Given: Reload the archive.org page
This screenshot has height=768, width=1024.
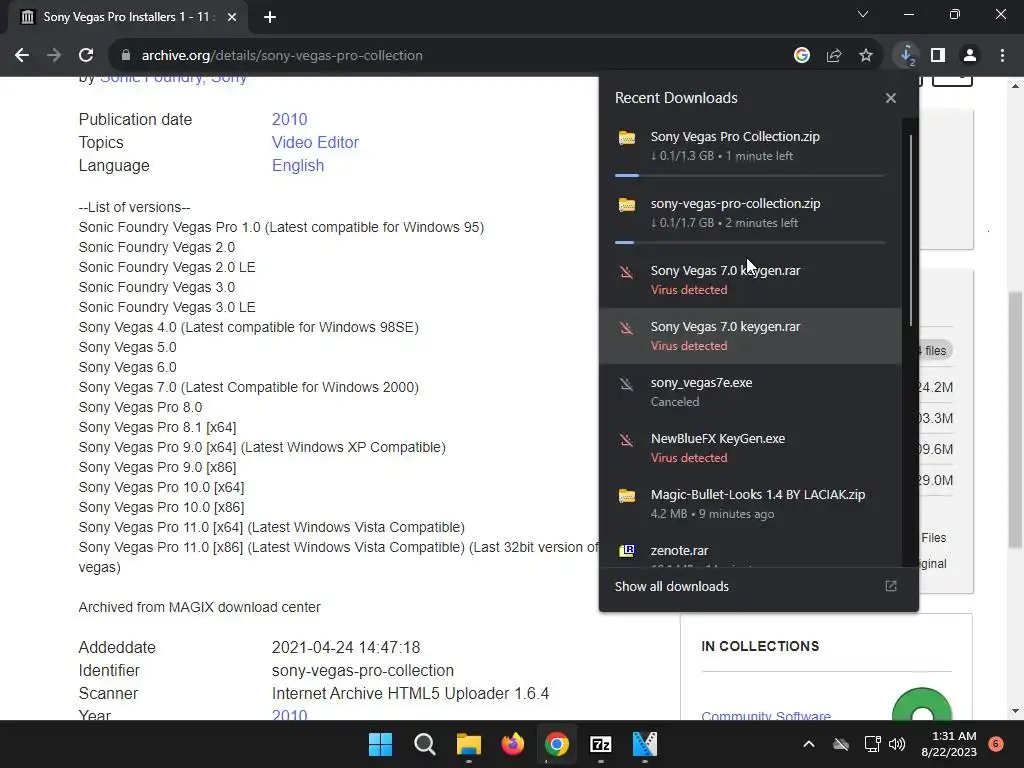Looking at the screenshot, I should click(86, 56).
